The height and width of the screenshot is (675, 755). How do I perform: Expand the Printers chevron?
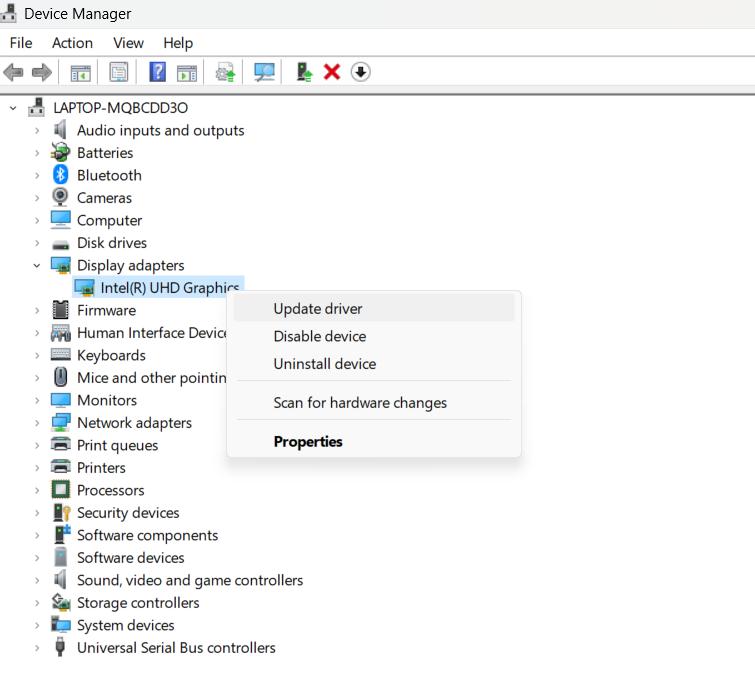tap(37, 468)
